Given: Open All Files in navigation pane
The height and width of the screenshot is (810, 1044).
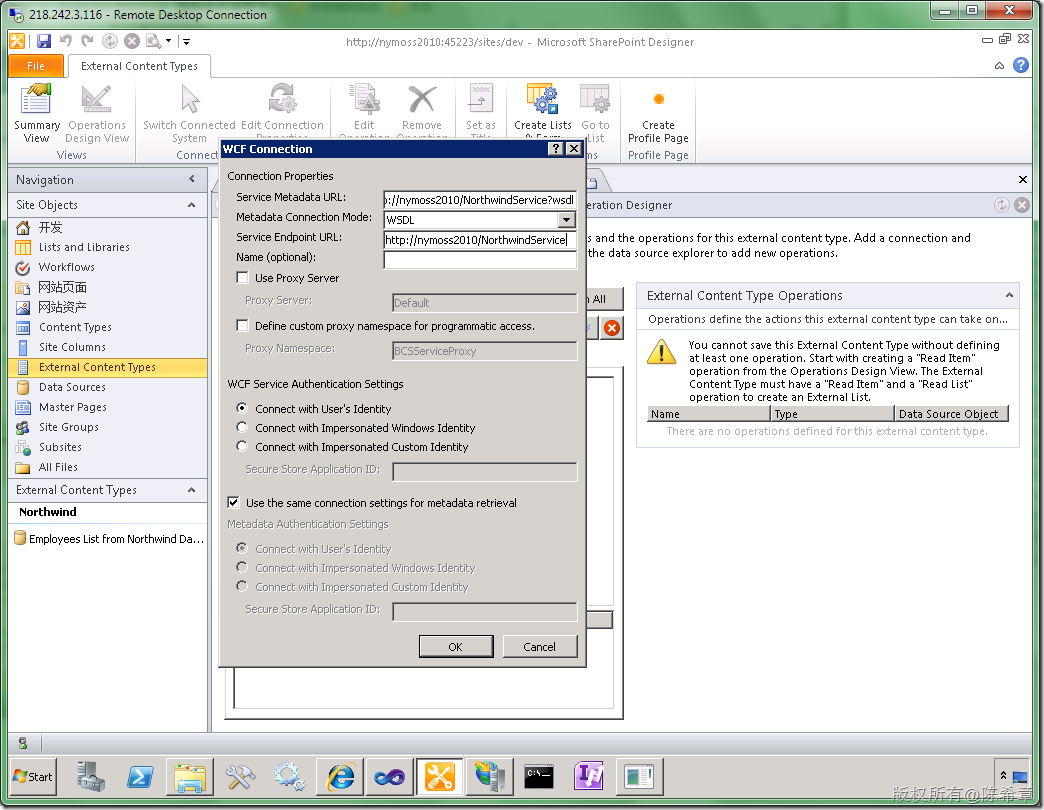Looking at the screenshot, I should tap(58, 467).
